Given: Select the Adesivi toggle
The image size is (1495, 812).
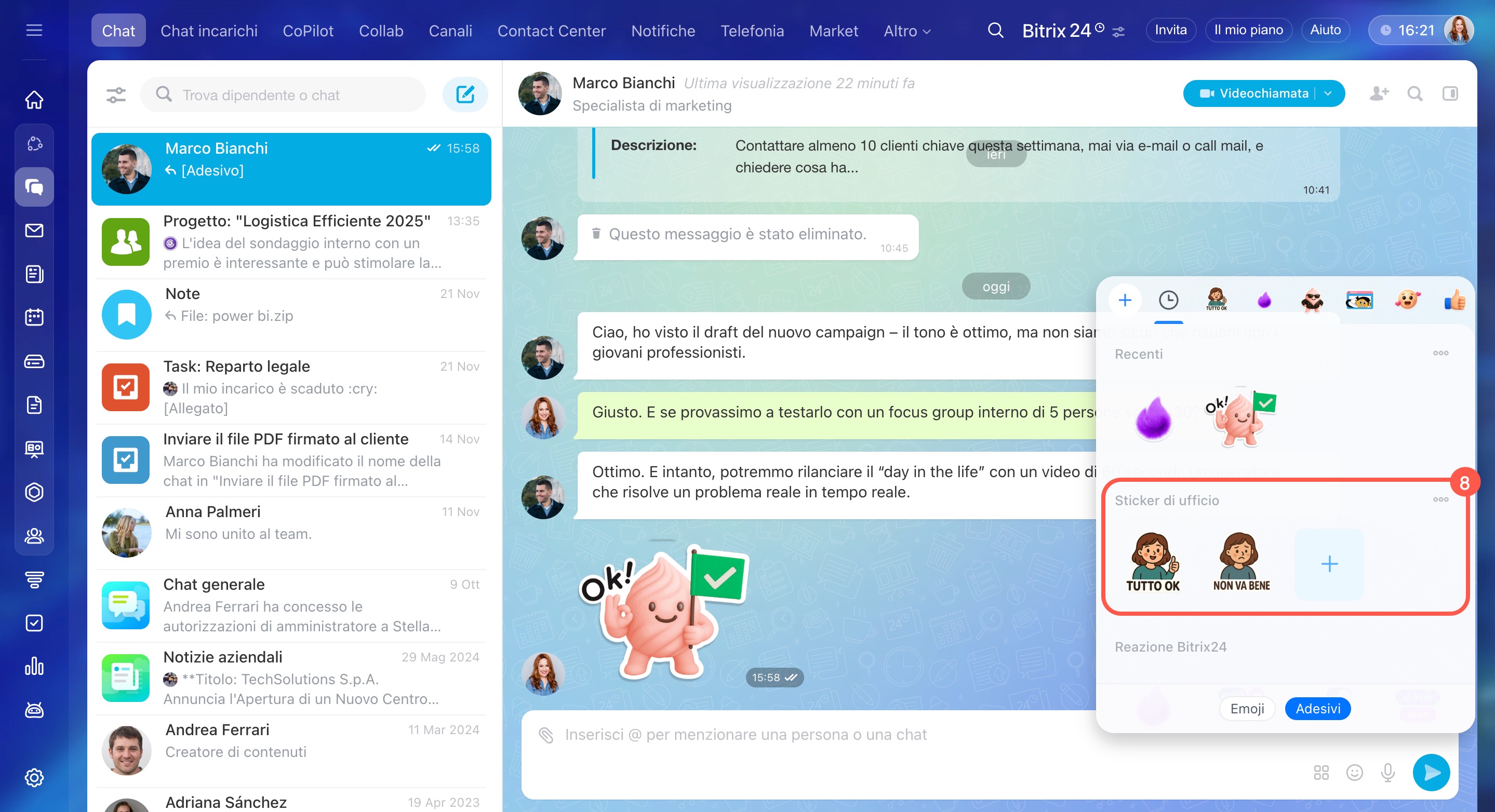Looking at the screenshot, I should click(x=1317, y=709).
